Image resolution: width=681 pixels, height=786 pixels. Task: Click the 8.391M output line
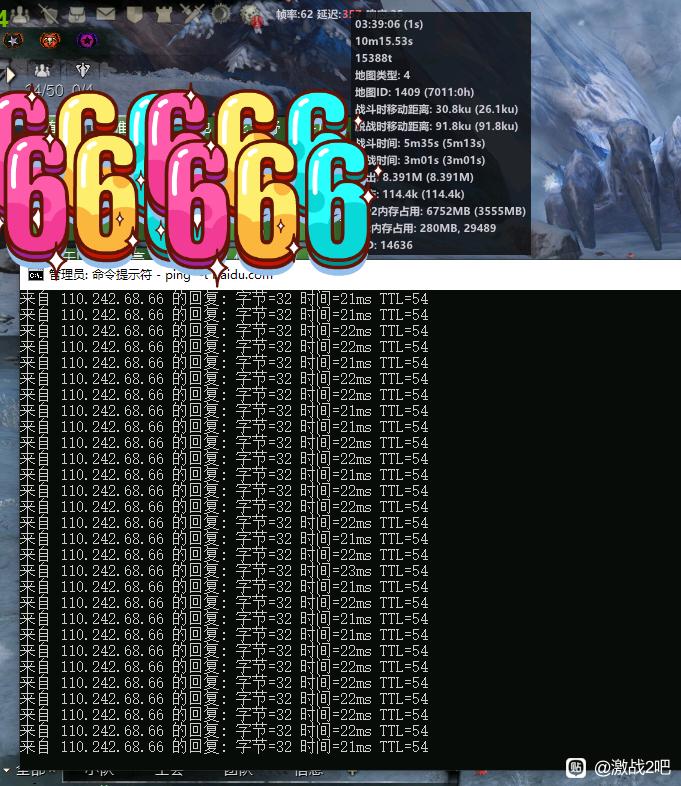(420, 177)
